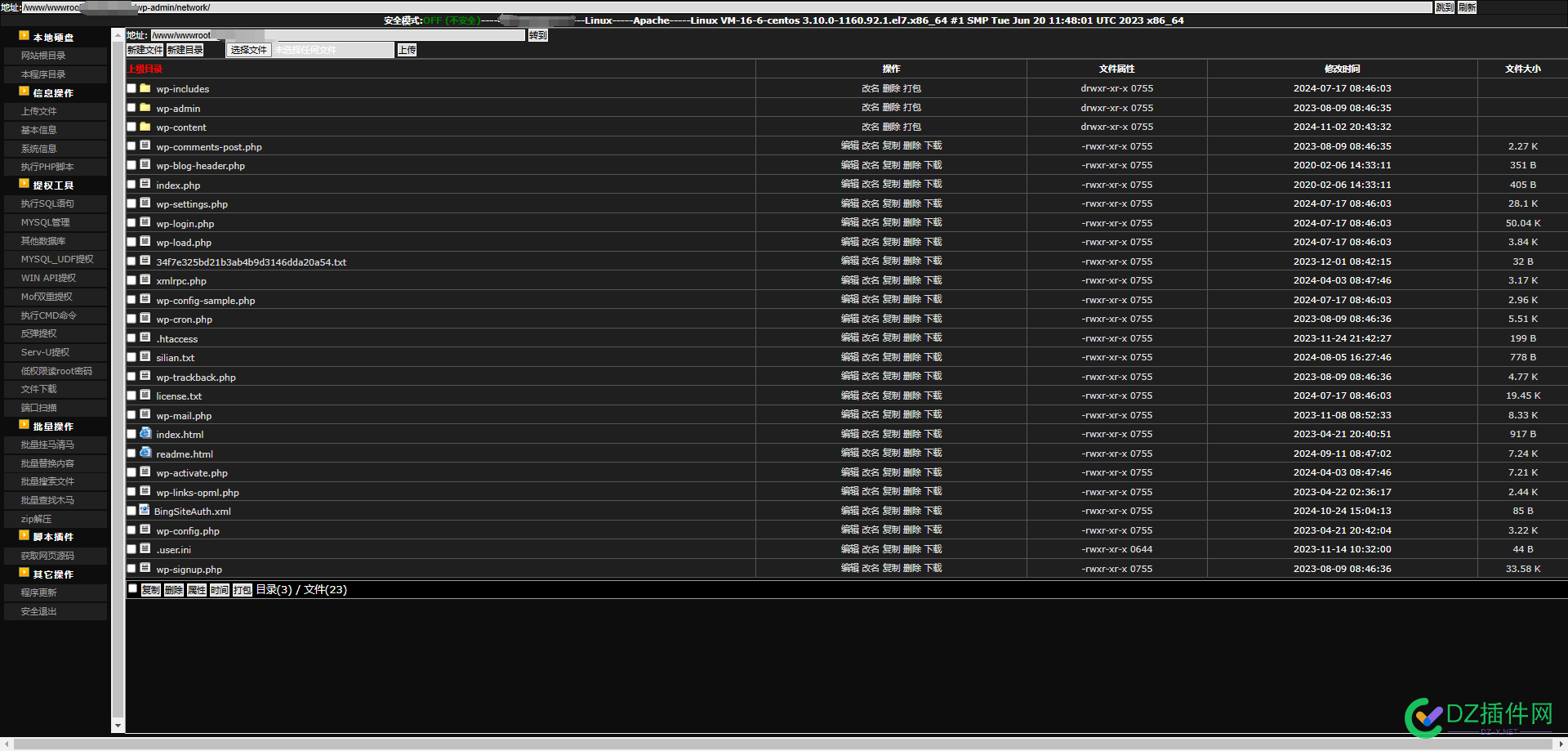
Task: Click browser icon beside index.html
Action: click(x=145, y=433)
